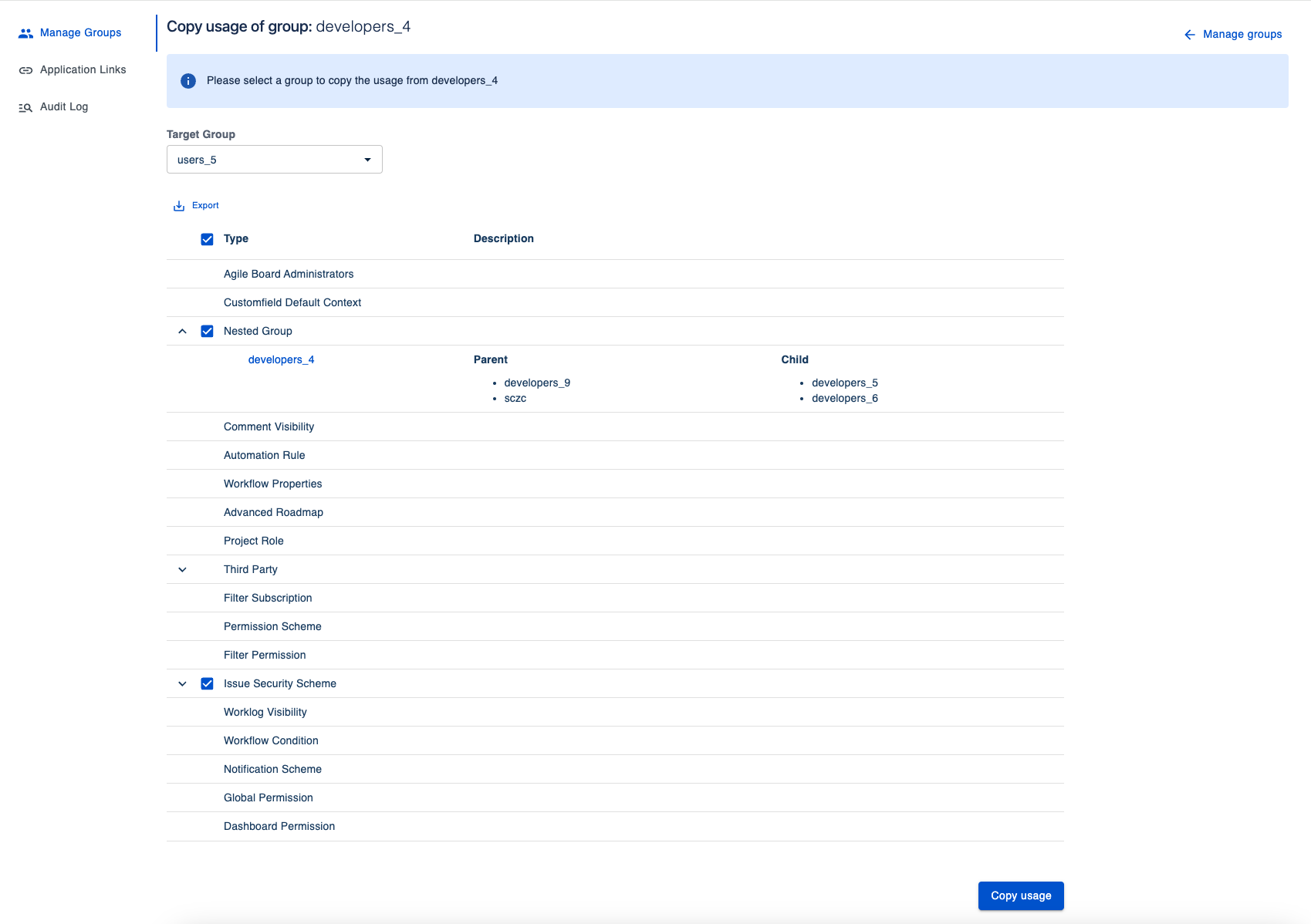Collapse the Nested Group row
1311x924 pixels.
tap(182, 332)
